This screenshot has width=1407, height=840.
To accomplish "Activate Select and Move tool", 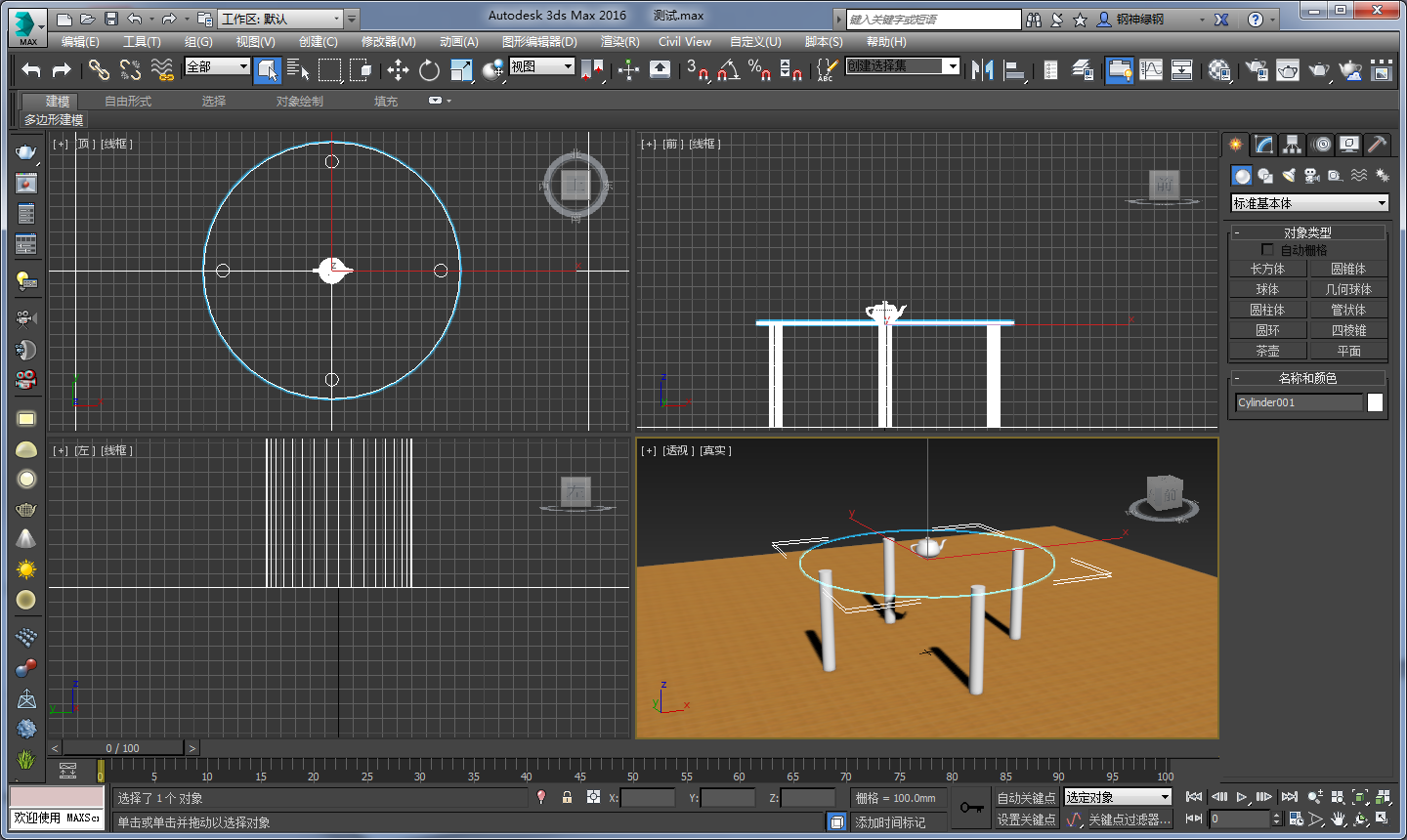I will (398, 69).
